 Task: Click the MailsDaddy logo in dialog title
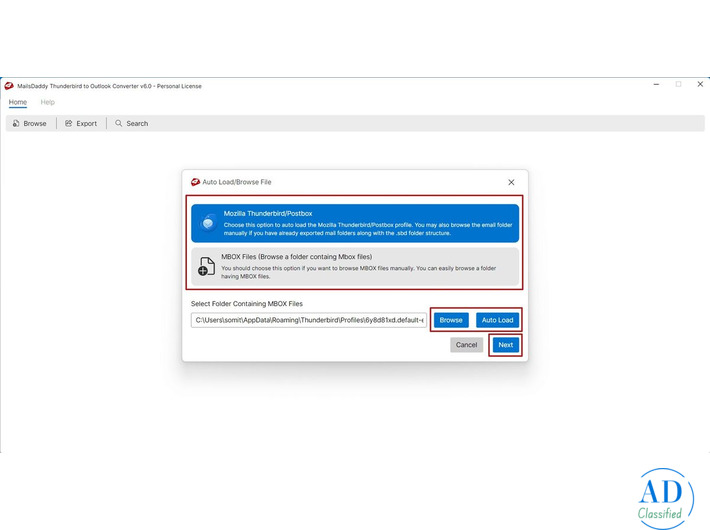tap(196, 182)
